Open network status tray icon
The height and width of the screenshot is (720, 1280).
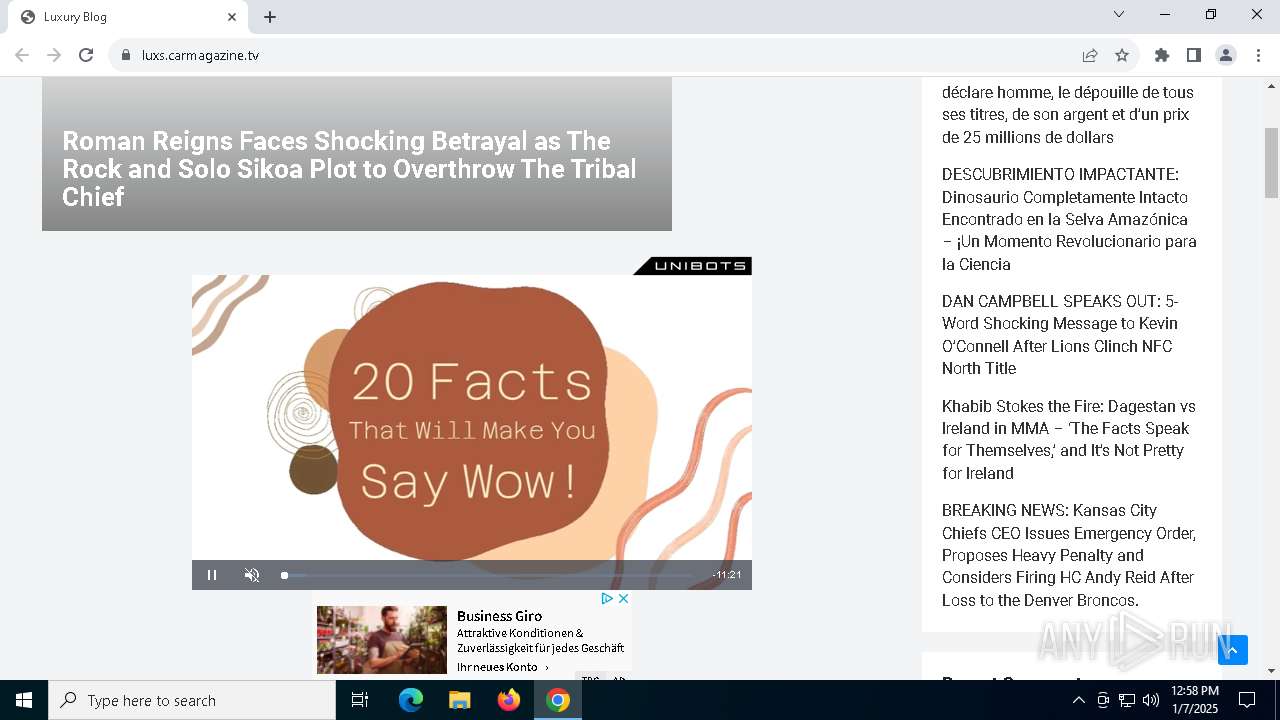point(1127,700)
